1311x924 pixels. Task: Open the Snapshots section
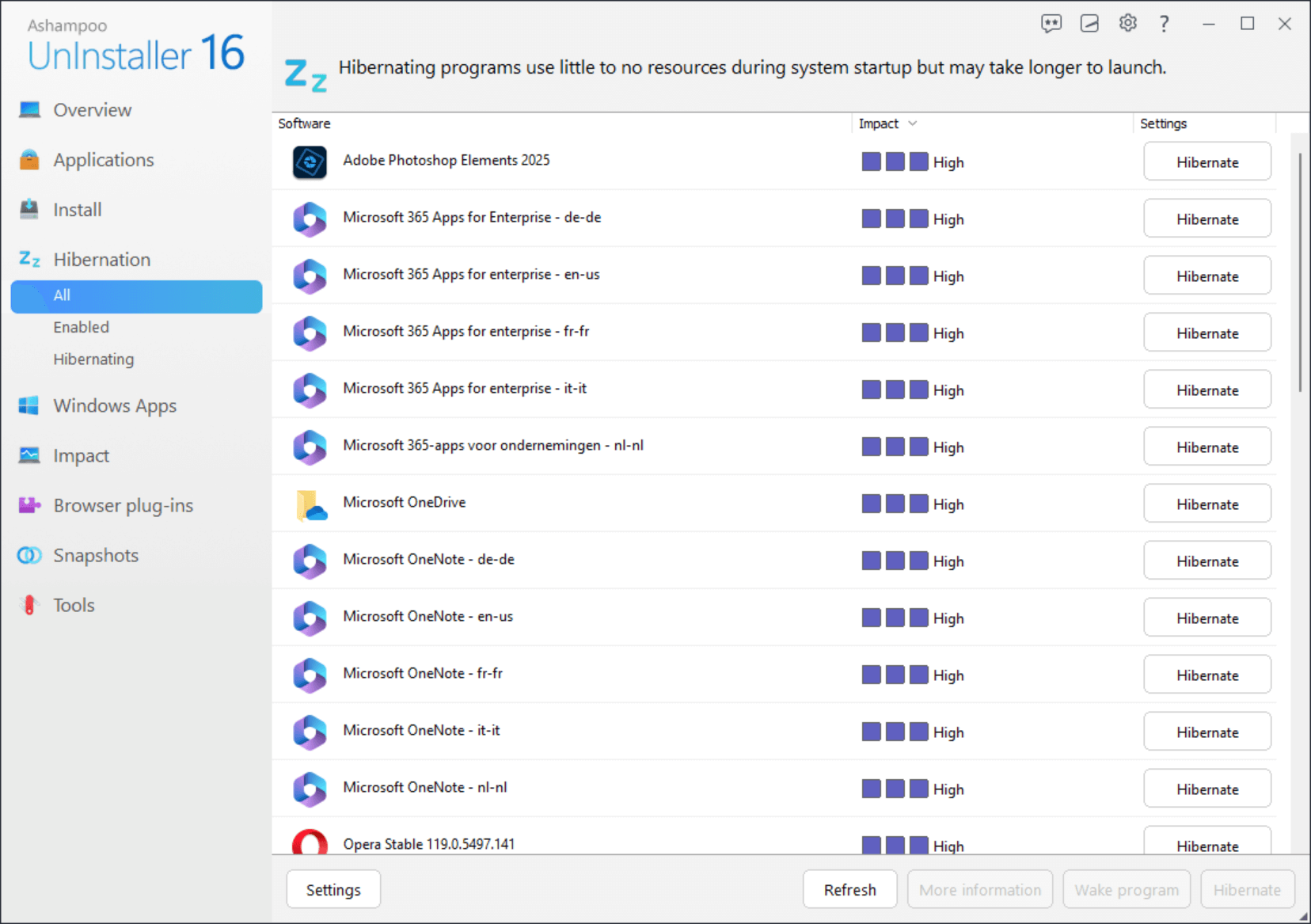pos(95,555)
